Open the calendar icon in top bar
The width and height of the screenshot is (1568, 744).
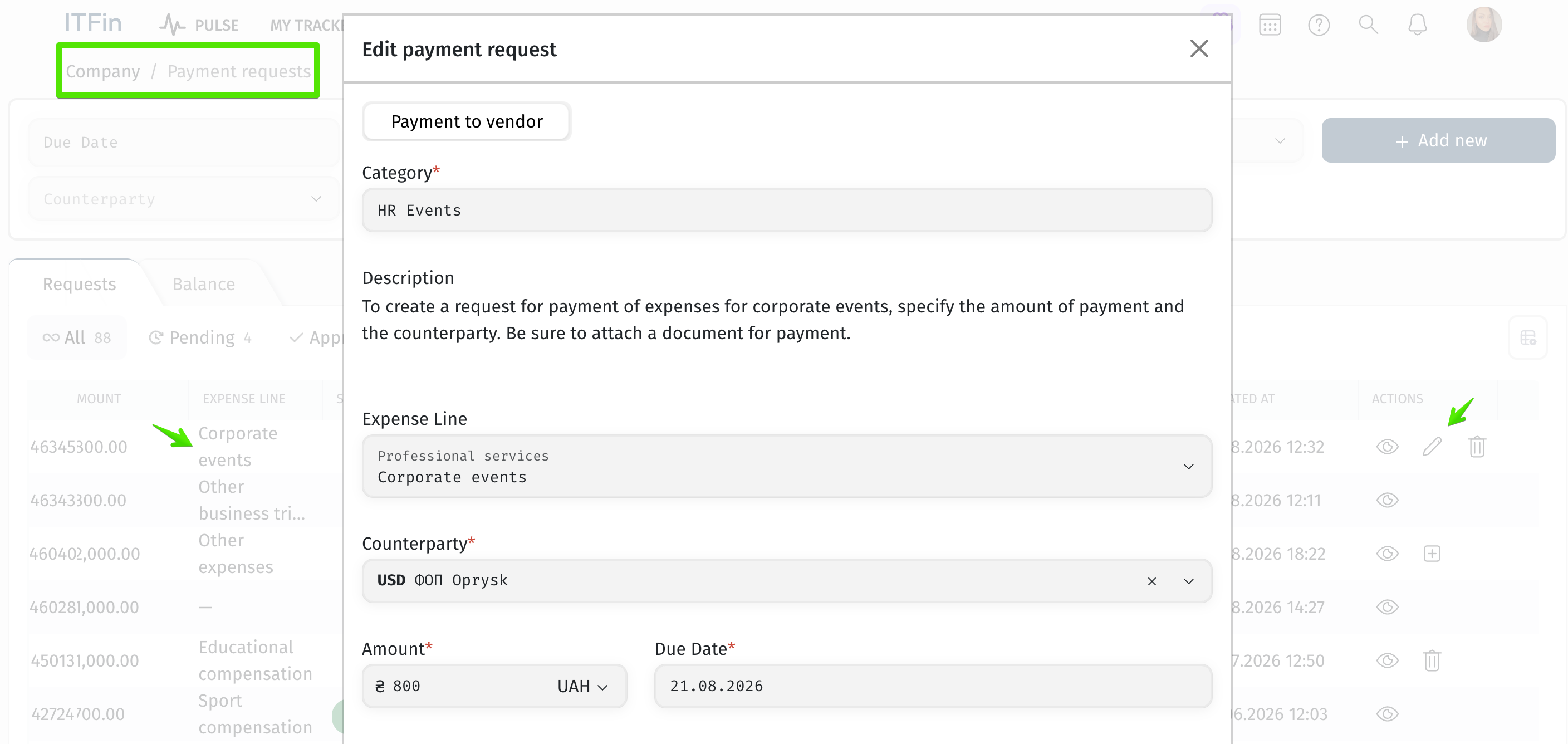(1270, 25)
